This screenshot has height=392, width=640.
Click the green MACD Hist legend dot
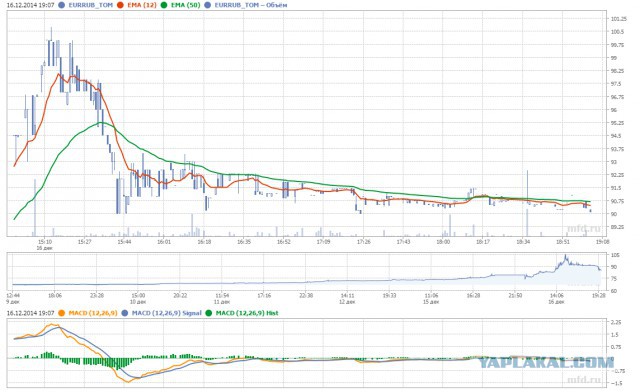[x=209, y=313]
